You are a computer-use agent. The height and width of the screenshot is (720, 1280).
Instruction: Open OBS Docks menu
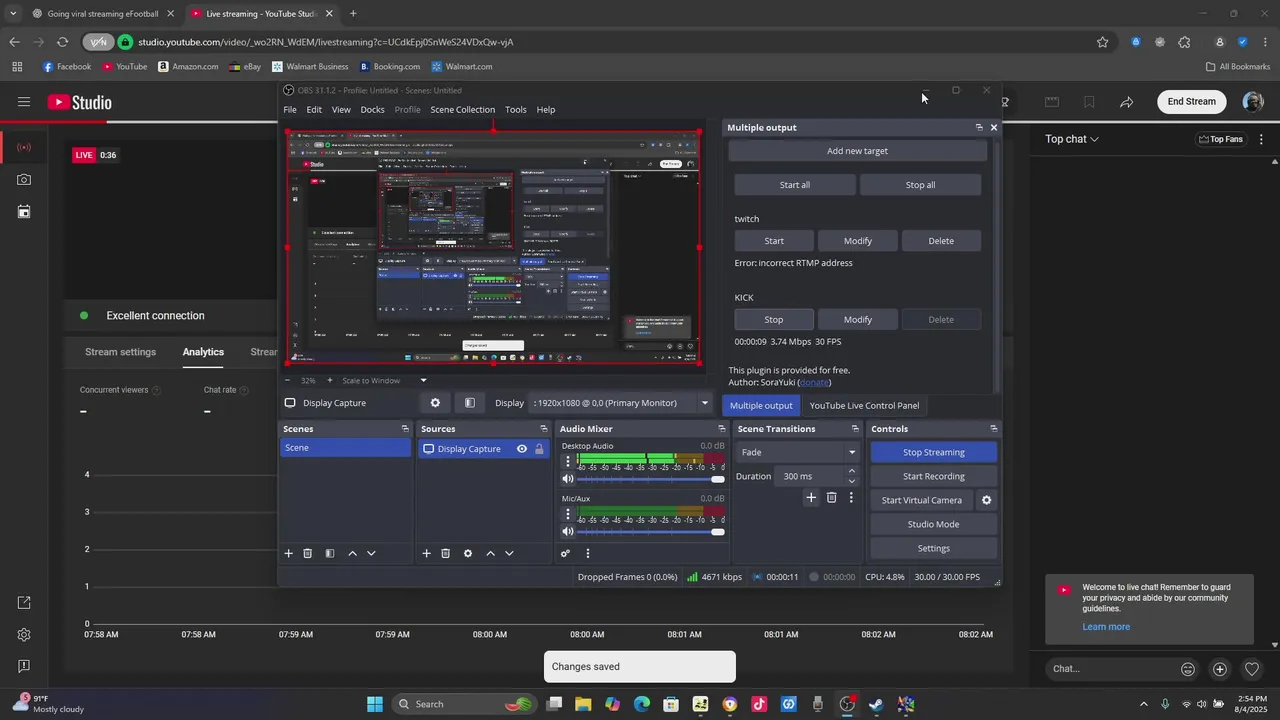click(372, 110)
